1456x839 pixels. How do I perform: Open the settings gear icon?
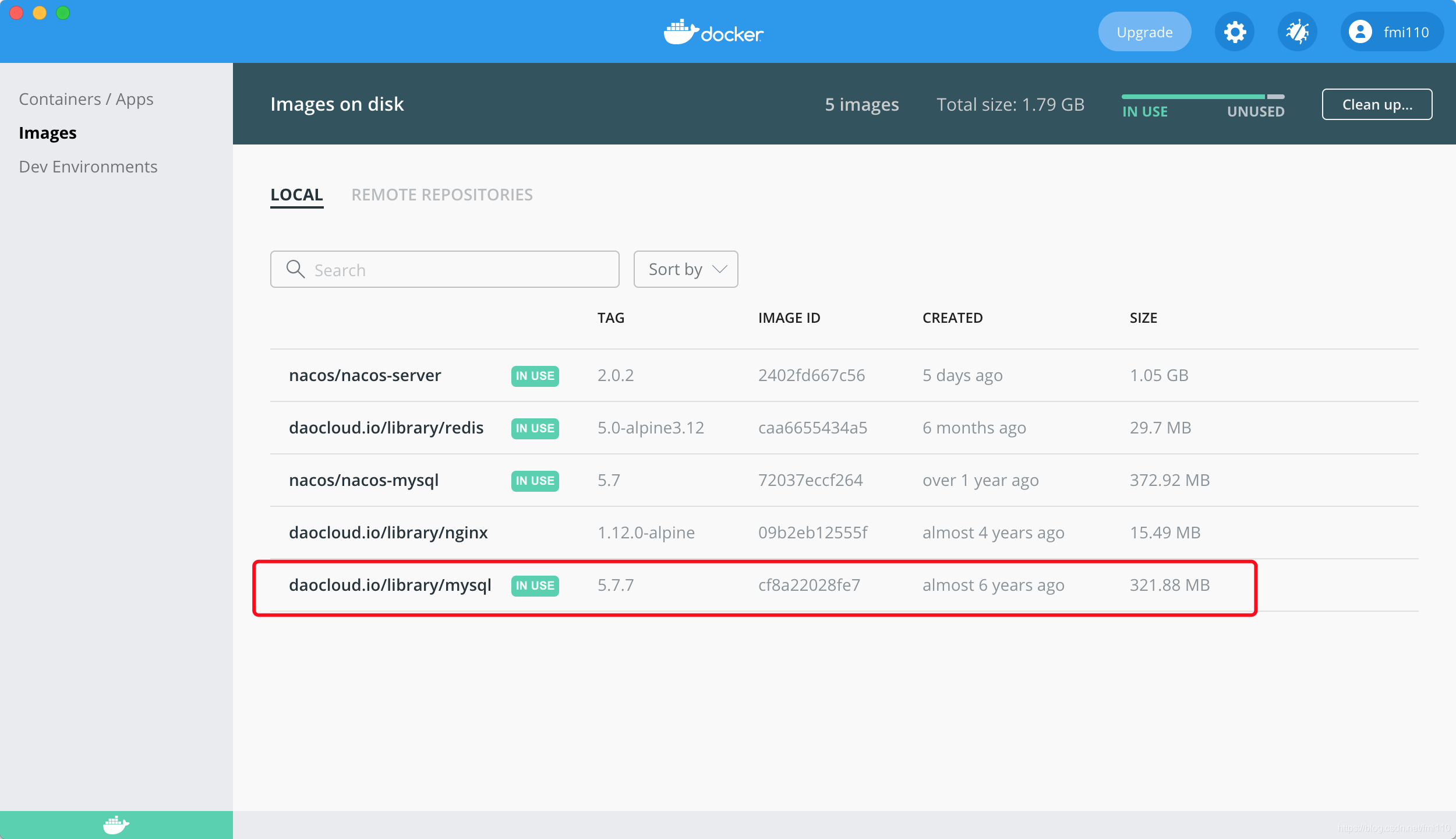tap(1234, 32)
